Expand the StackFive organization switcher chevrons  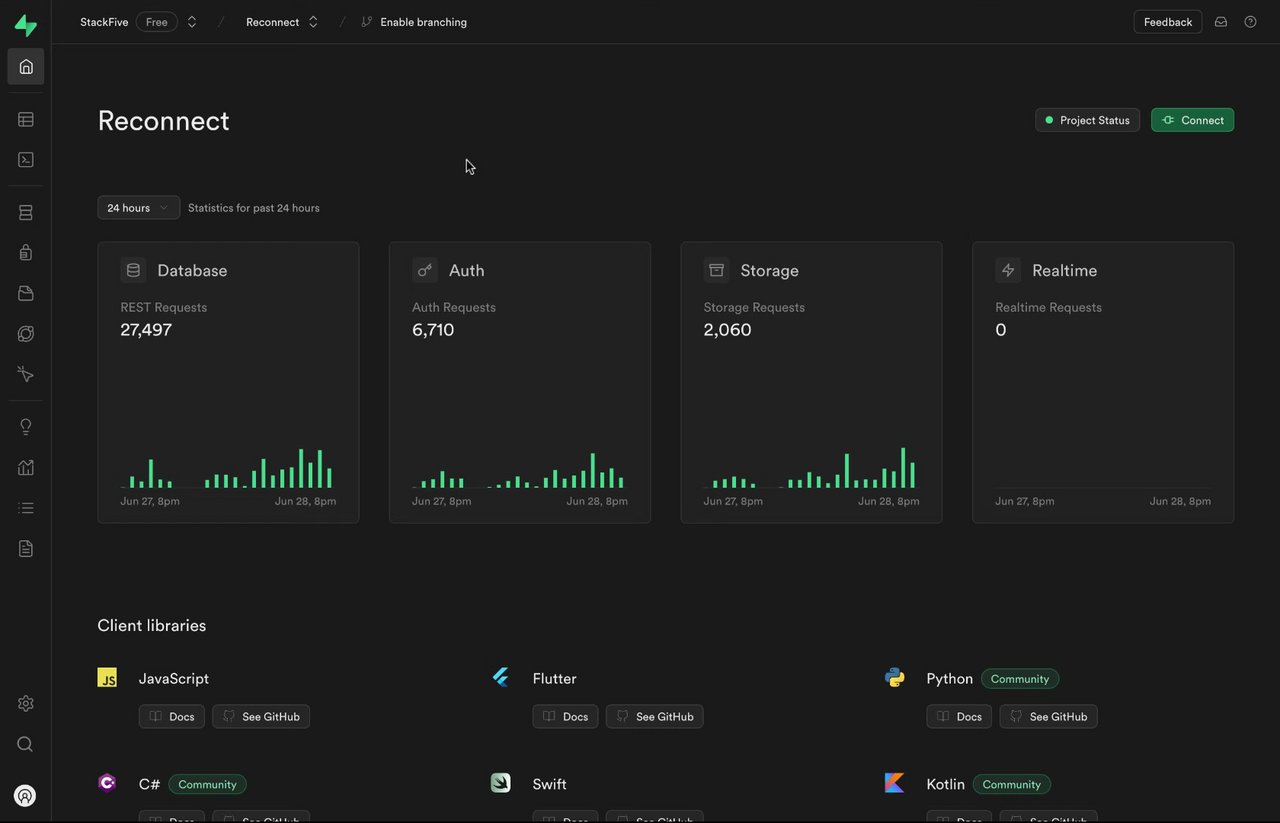192,22
